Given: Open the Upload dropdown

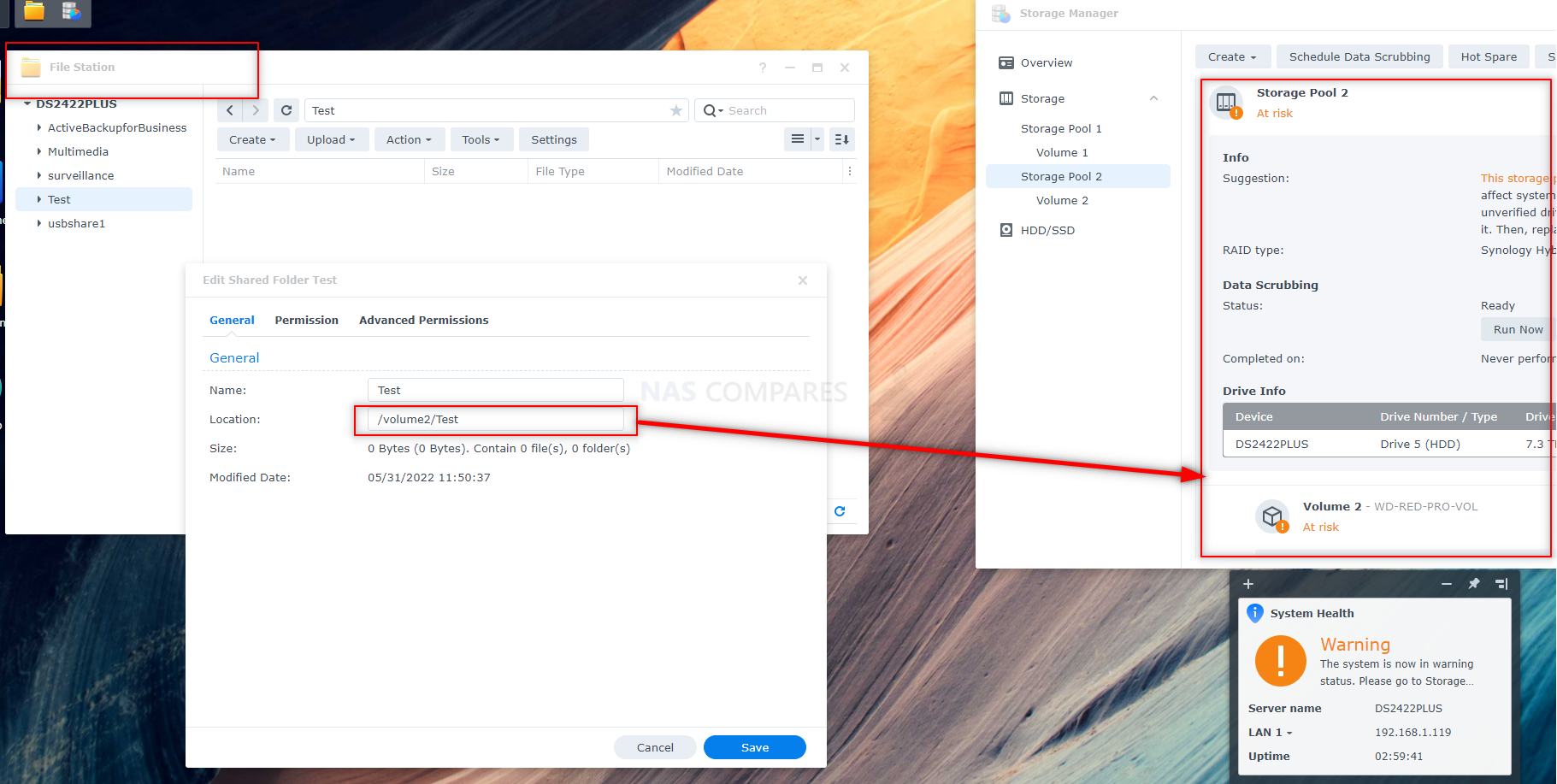Looking at the screenshot, I should 331,139.
